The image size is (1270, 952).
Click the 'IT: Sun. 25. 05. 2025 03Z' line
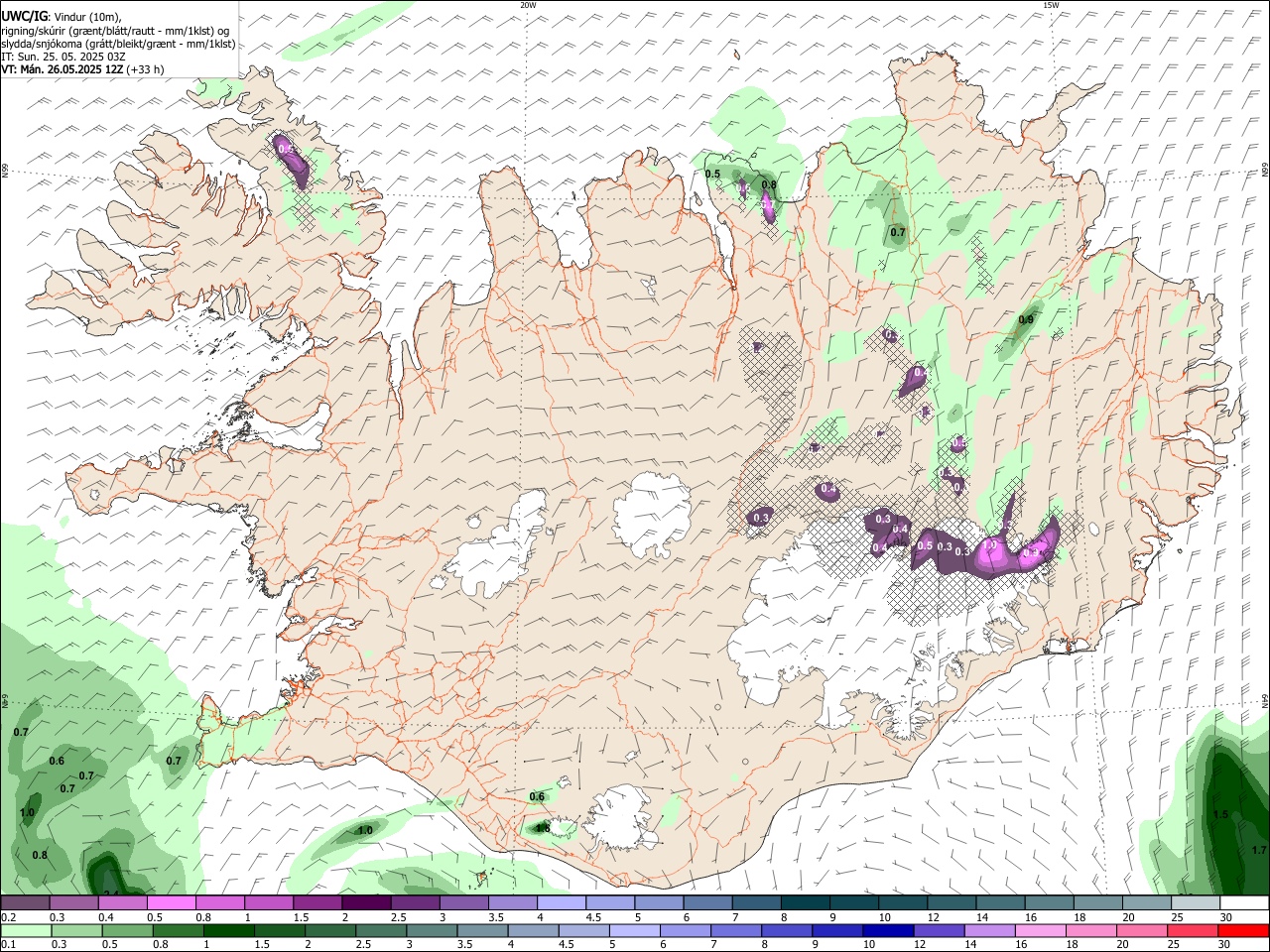pyautogui.click(x=63, y=57)
